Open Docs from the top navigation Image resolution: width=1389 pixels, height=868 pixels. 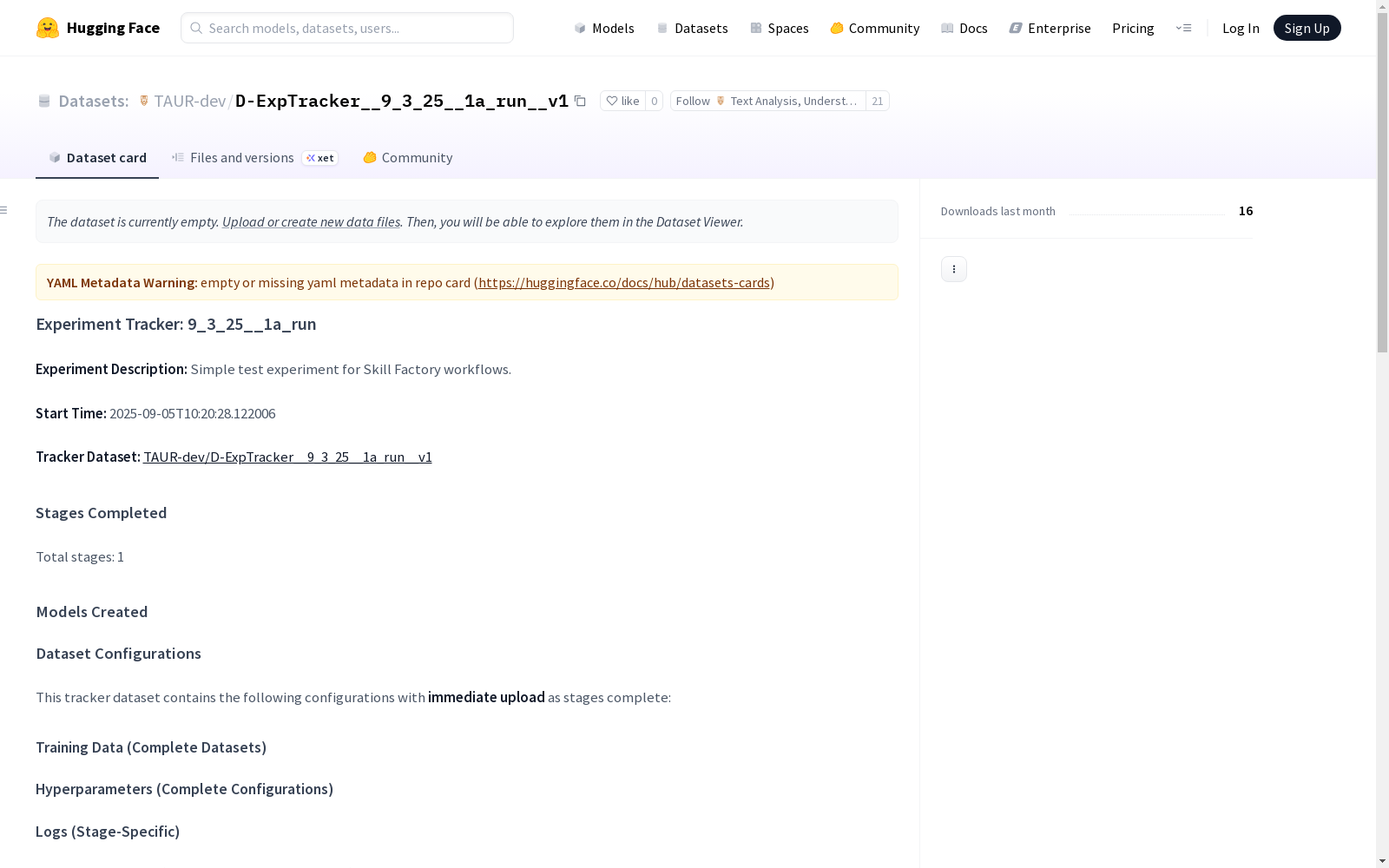(964, 28)
